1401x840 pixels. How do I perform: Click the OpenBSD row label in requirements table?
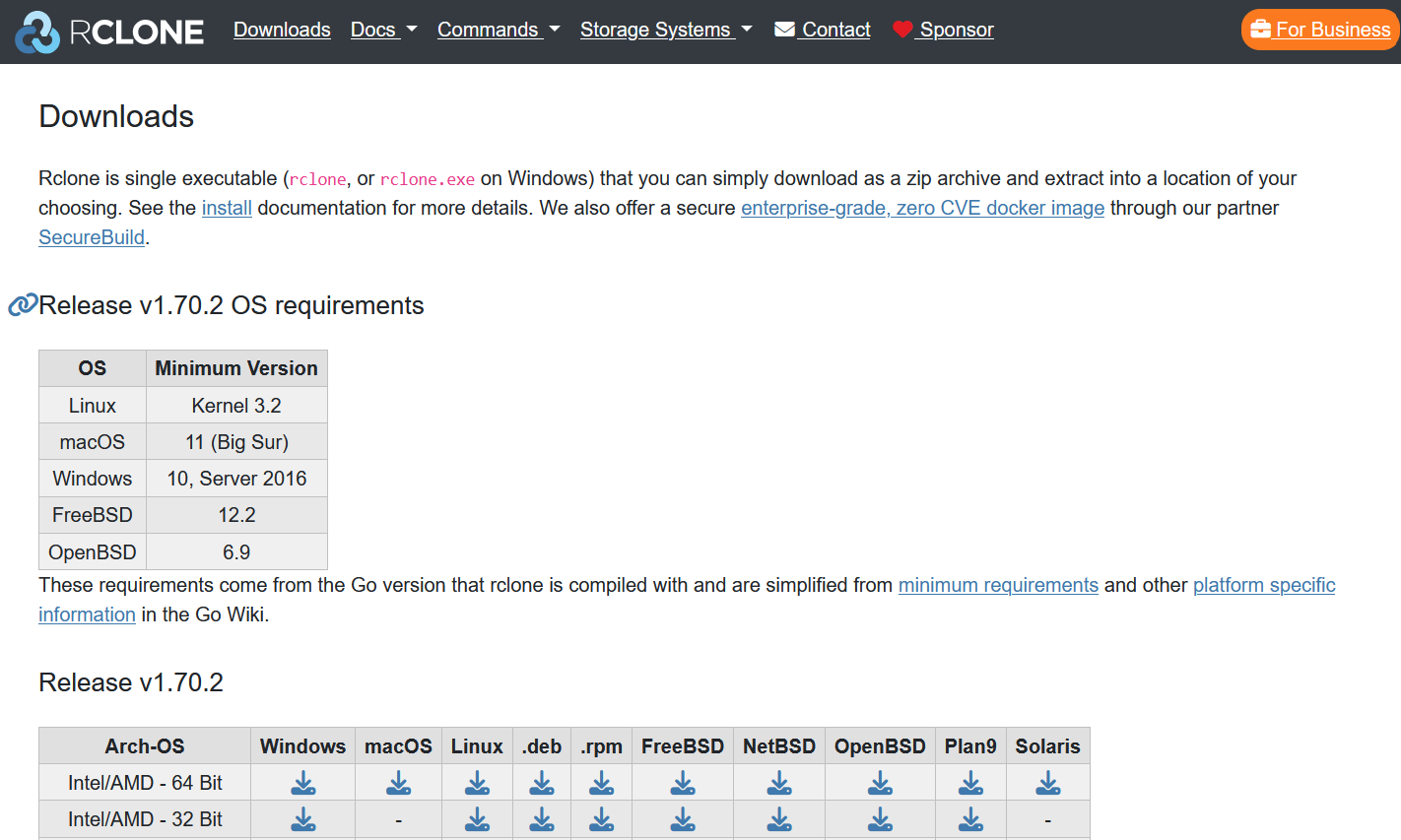(93, 551)
